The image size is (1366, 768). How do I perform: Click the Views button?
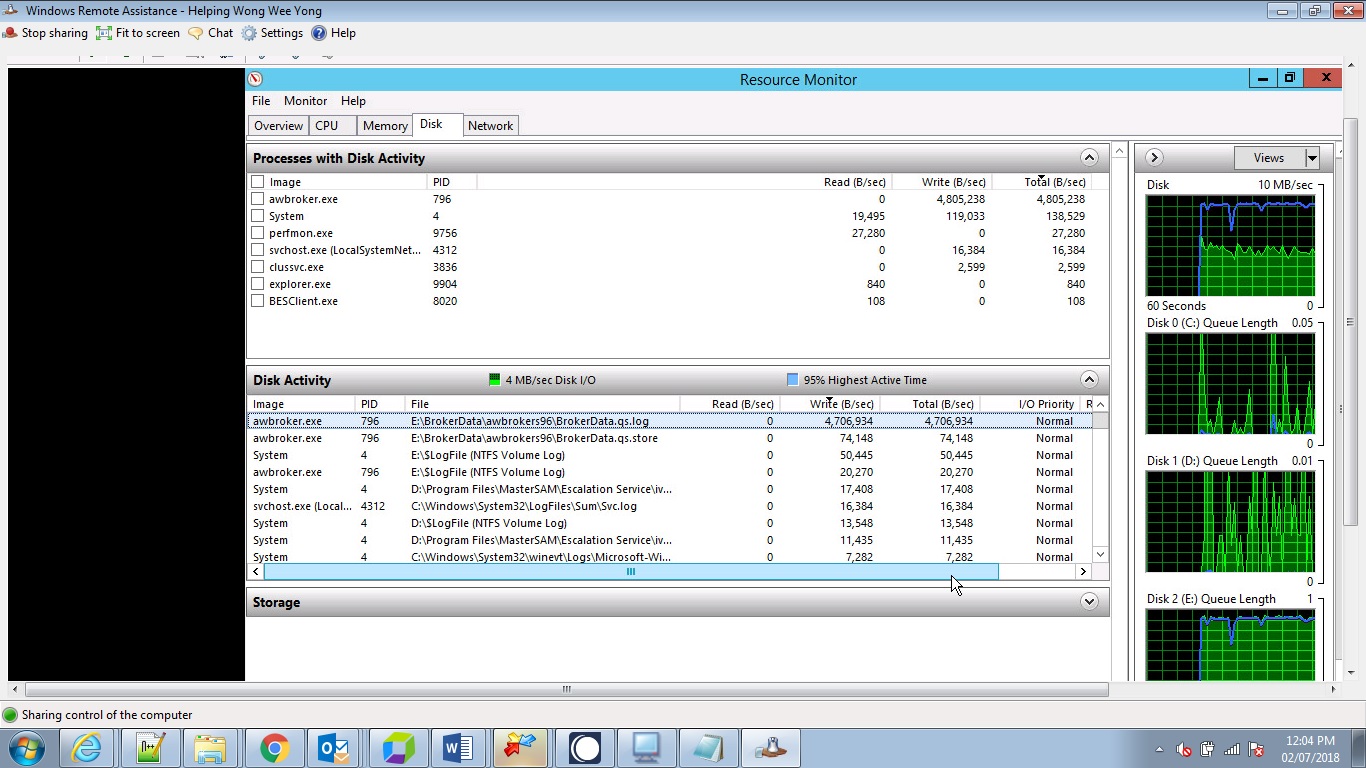point(1269,158)
